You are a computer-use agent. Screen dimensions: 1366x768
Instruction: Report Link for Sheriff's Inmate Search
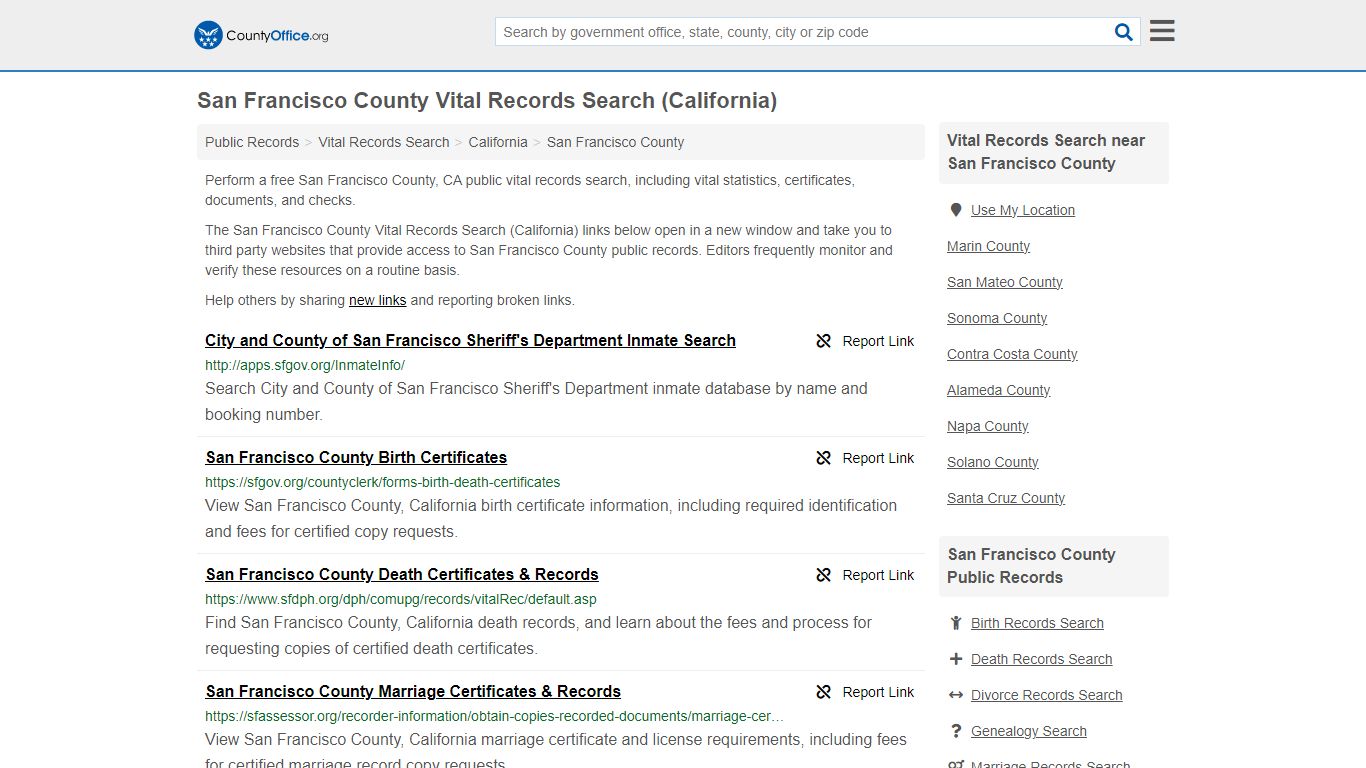click(878, 341)
